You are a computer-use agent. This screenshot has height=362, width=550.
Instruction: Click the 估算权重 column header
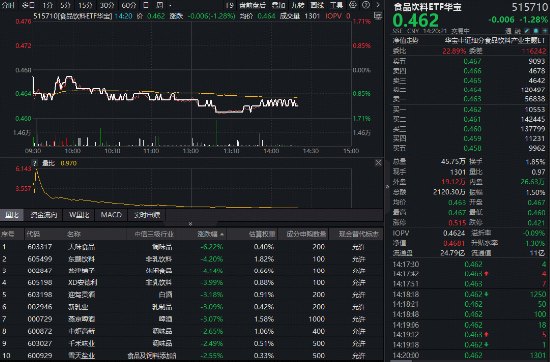[x=262, y=234]
